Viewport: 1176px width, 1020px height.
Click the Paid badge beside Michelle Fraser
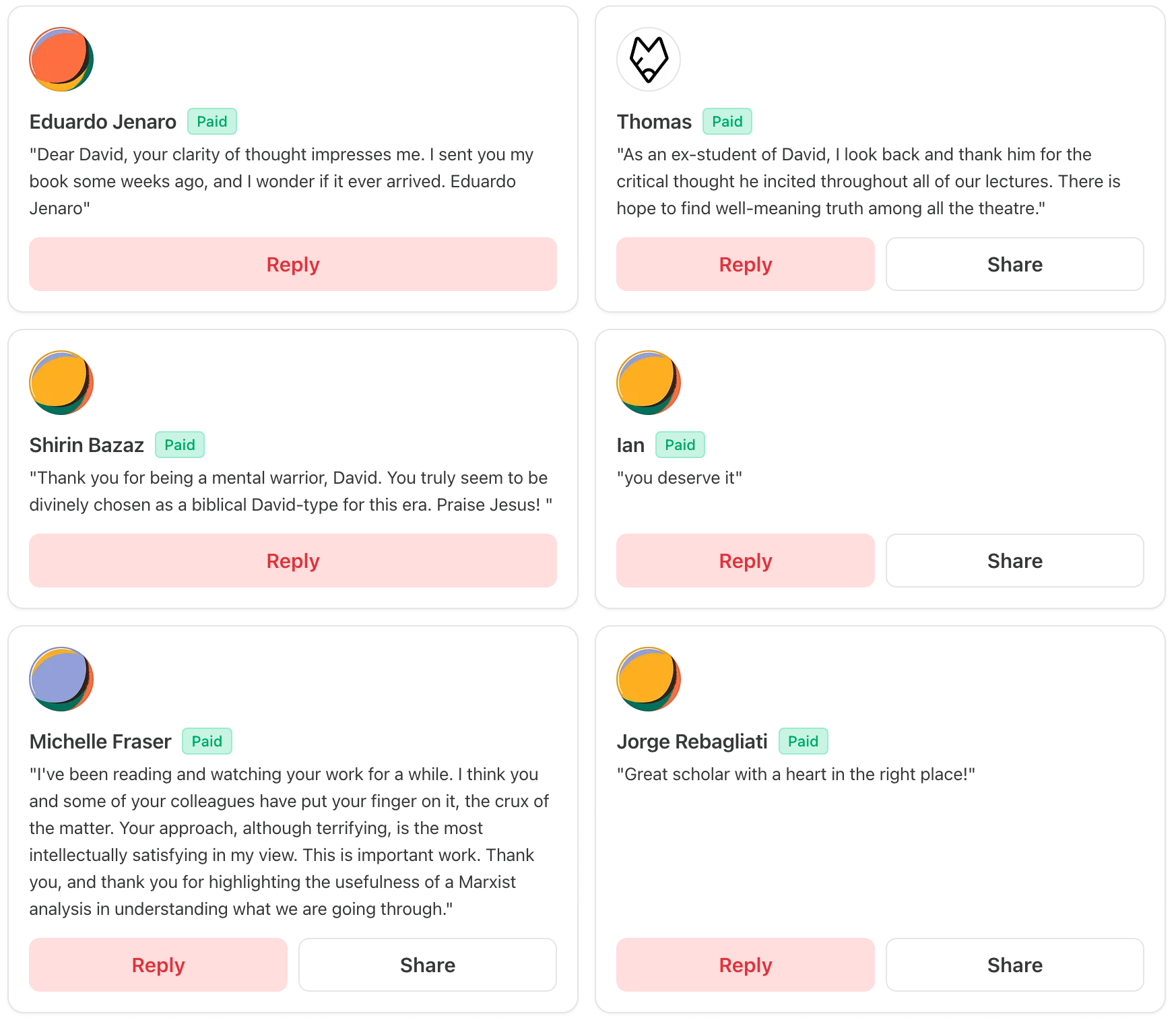(x=207, y=741)
